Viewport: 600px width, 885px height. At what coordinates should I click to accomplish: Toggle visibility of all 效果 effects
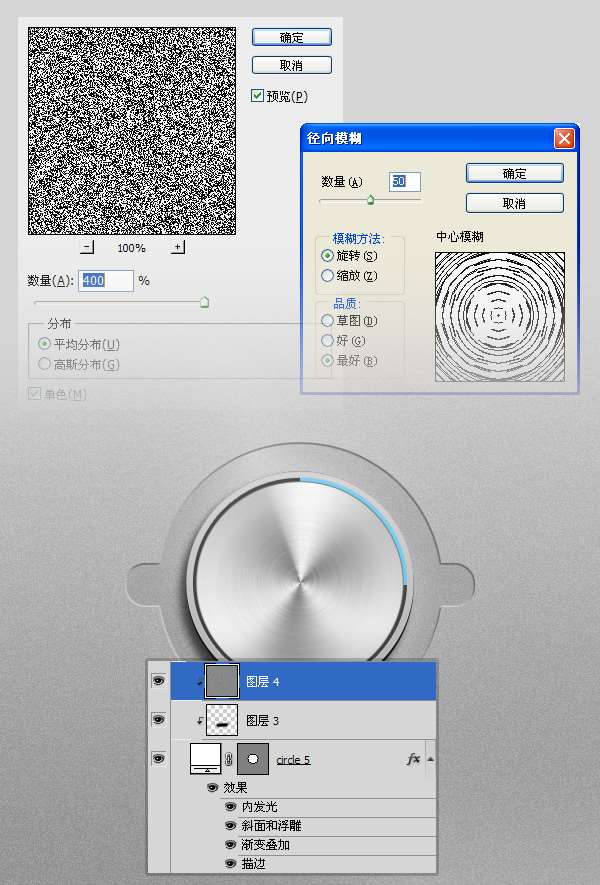(x=213, y=787)
